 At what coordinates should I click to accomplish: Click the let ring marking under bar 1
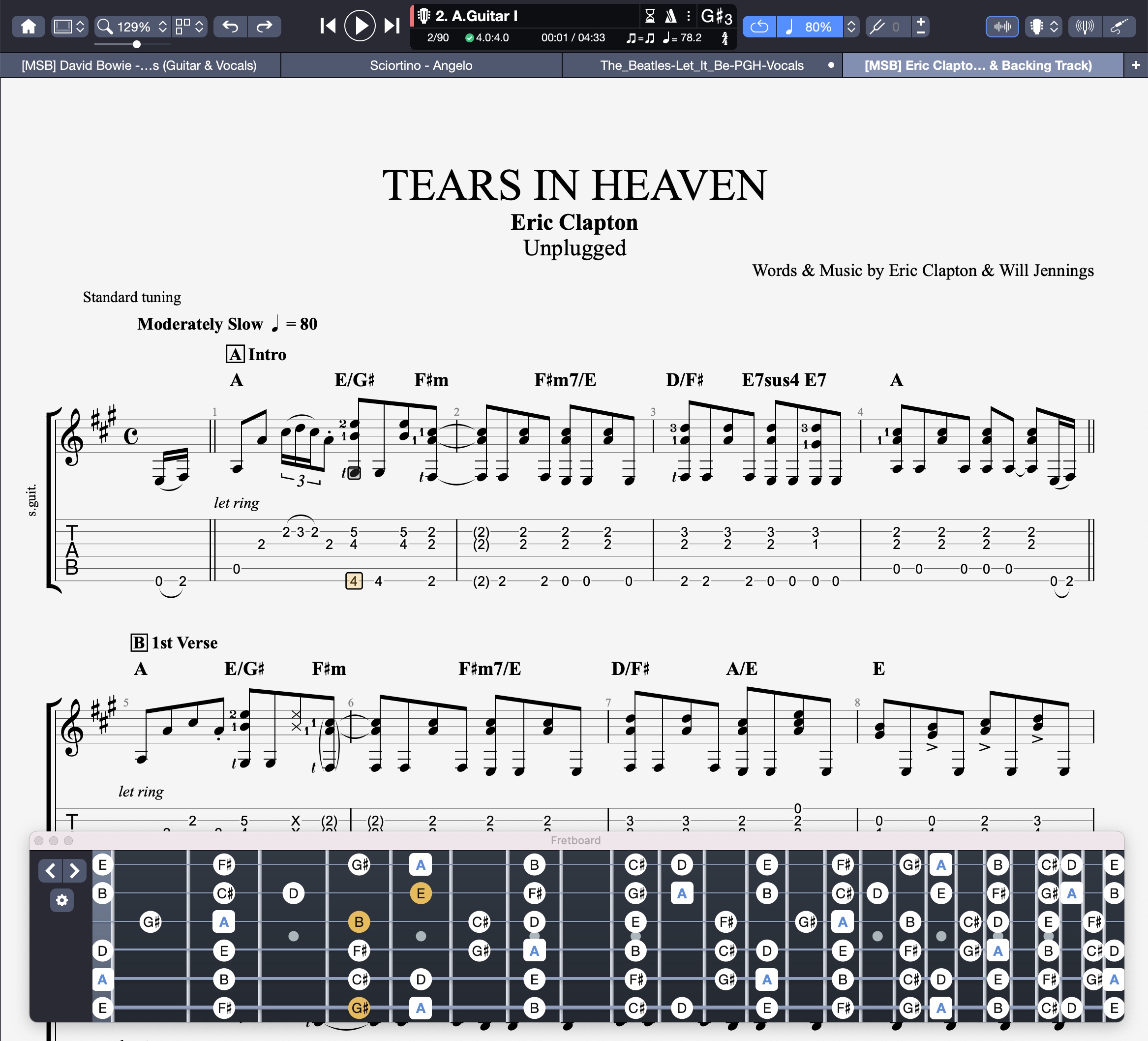coord(236,503)
